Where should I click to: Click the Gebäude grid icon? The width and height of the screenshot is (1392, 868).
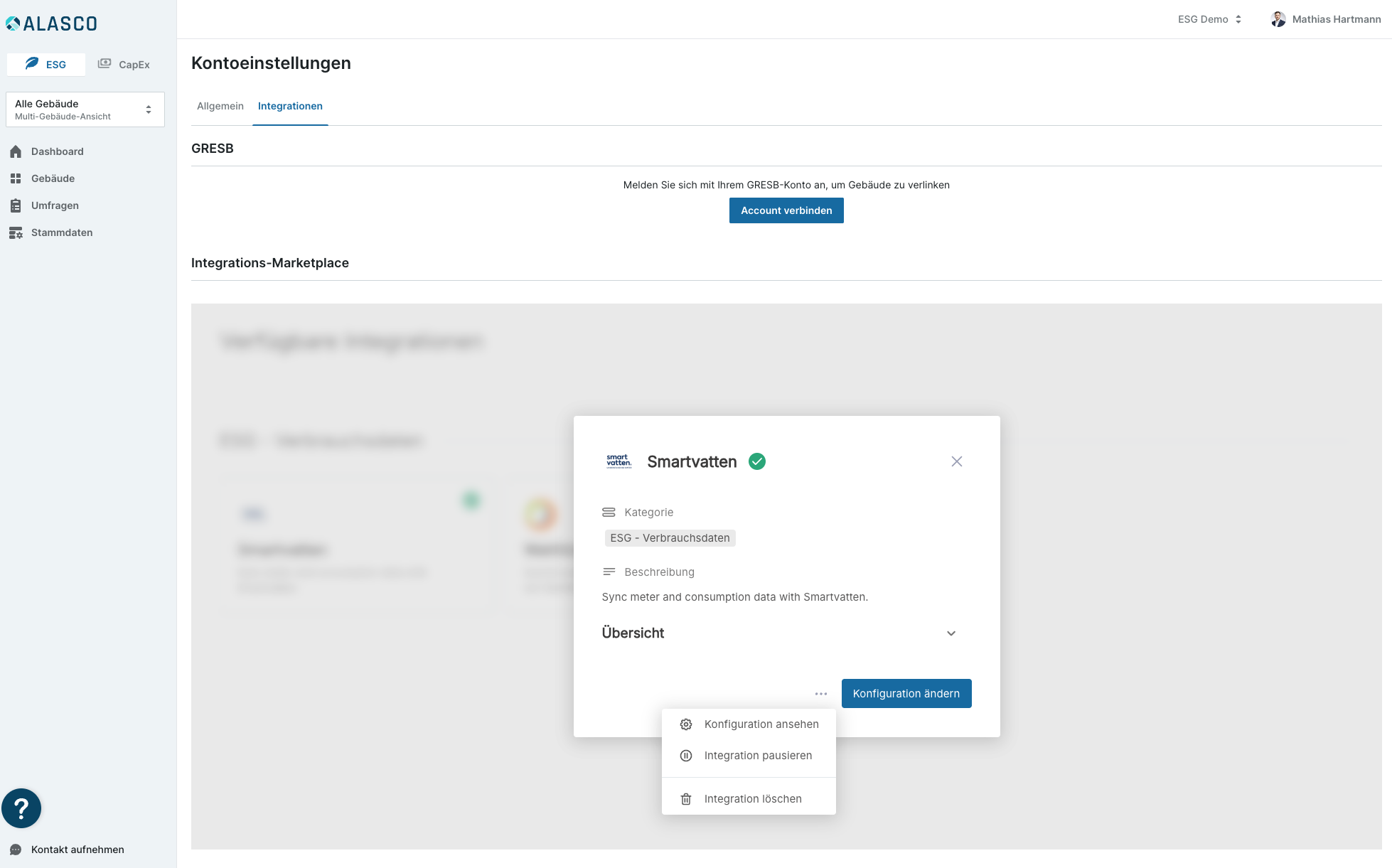tap(16, 178)
